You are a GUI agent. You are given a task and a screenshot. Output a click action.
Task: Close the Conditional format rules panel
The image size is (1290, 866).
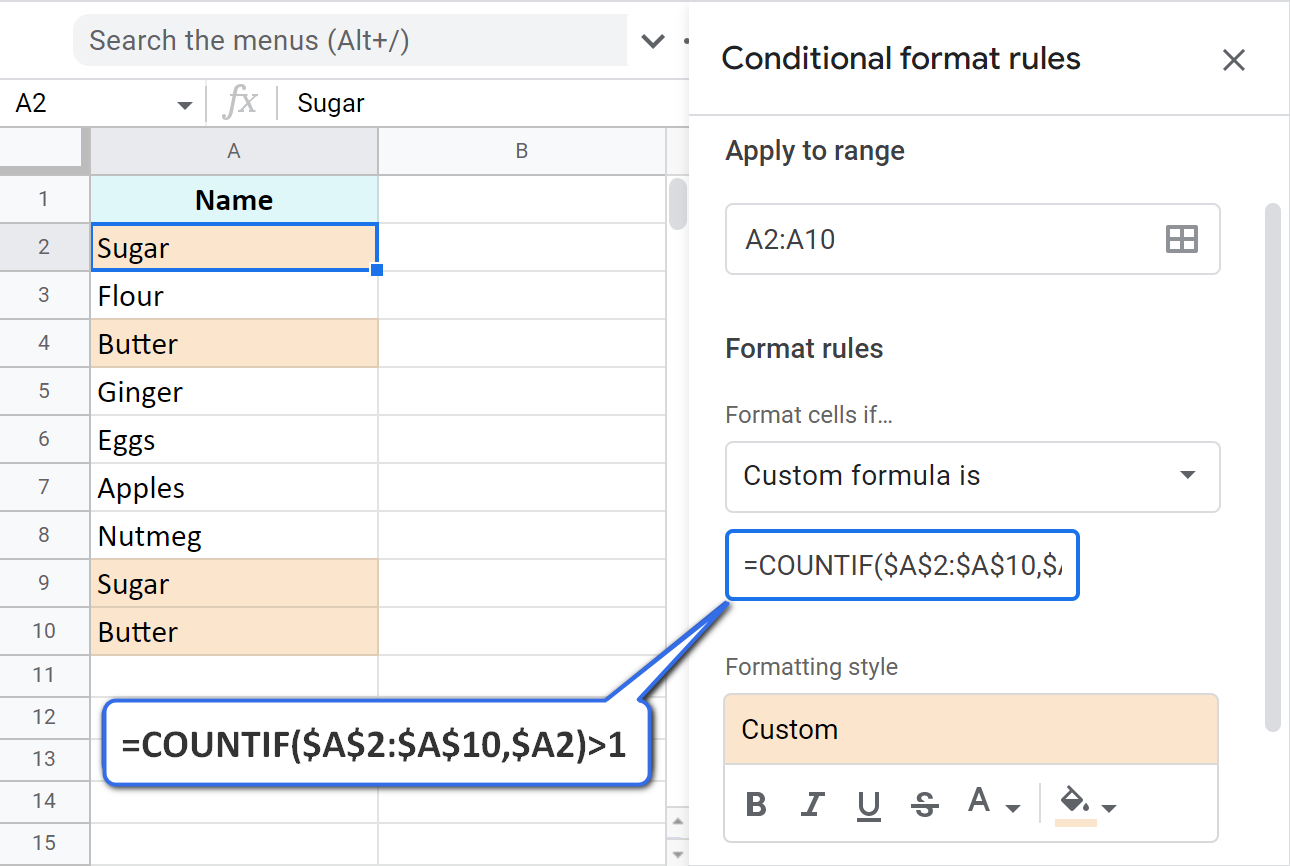(x=1234, y=60)
